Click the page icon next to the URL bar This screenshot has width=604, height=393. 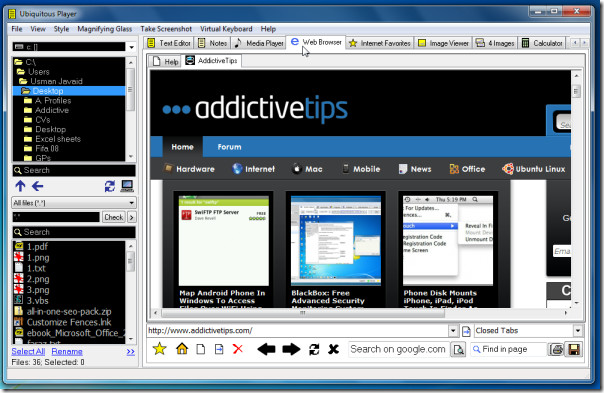[x=466, y=331]
